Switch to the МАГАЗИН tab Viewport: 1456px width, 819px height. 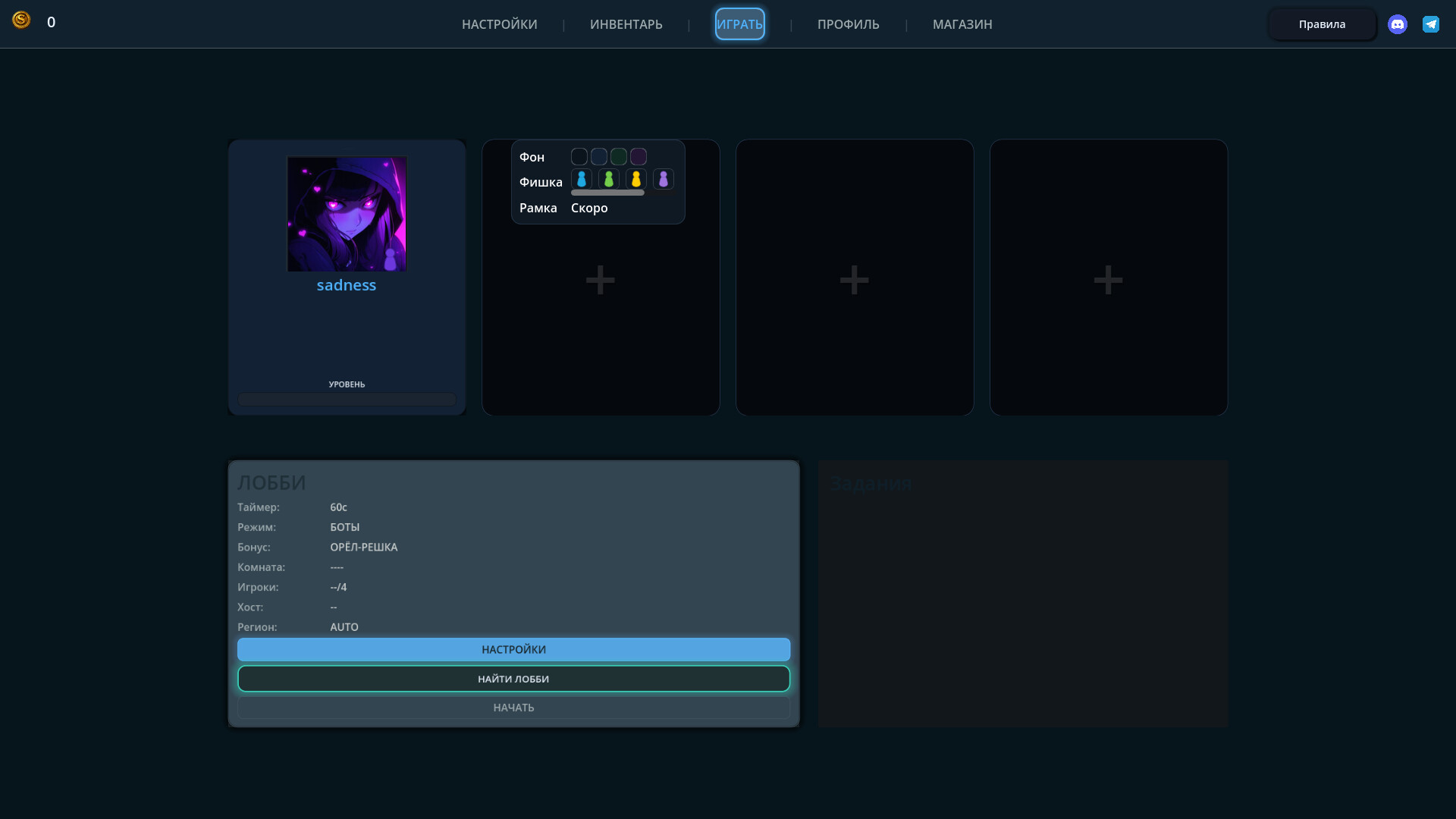coord(962,24)
